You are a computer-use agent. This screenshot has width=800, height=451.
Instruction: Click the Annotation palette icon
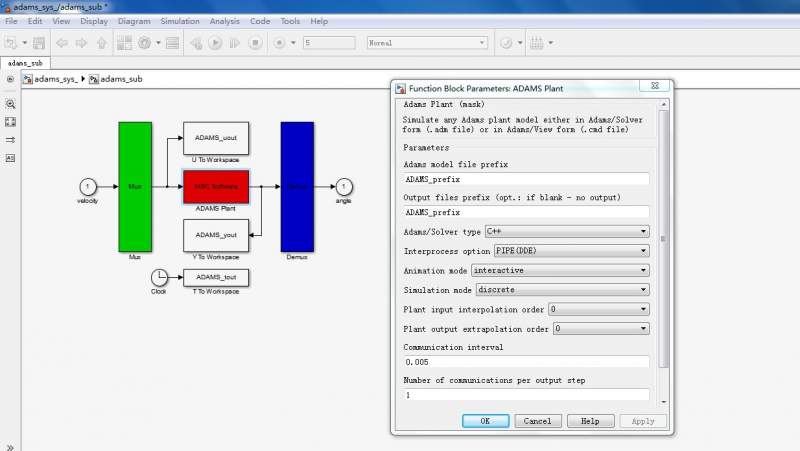click(x=10, y=158)
